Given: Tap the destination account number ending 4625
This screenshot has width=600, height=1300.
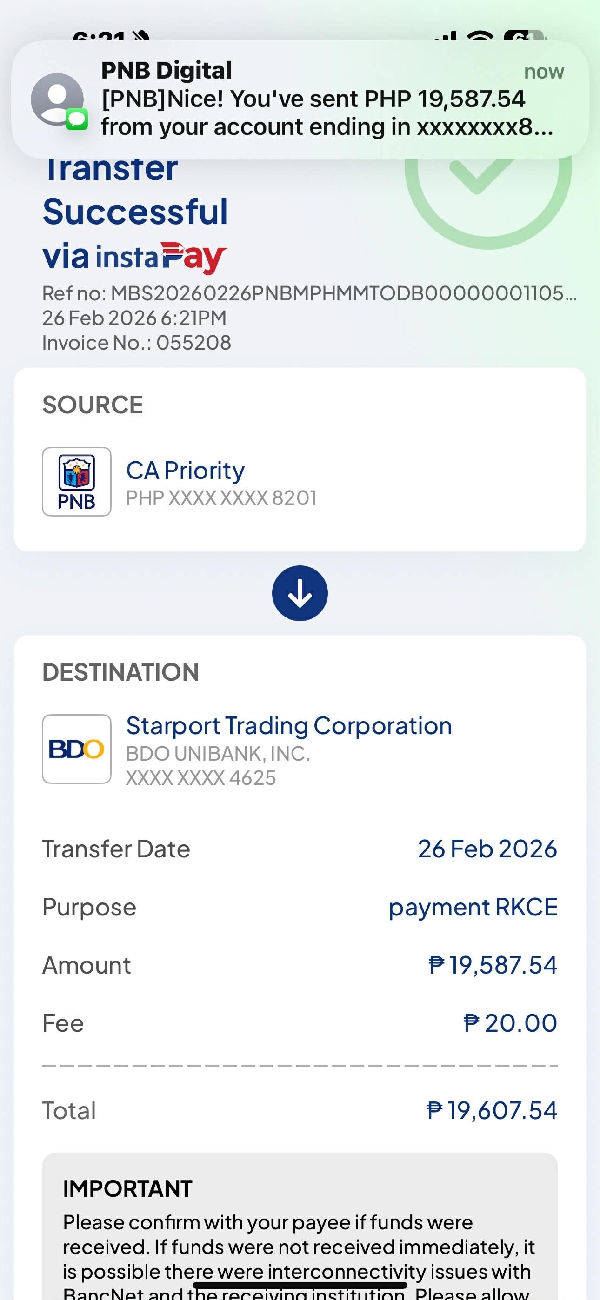Looking at the screenshot, I should click(x=201, y=778).
